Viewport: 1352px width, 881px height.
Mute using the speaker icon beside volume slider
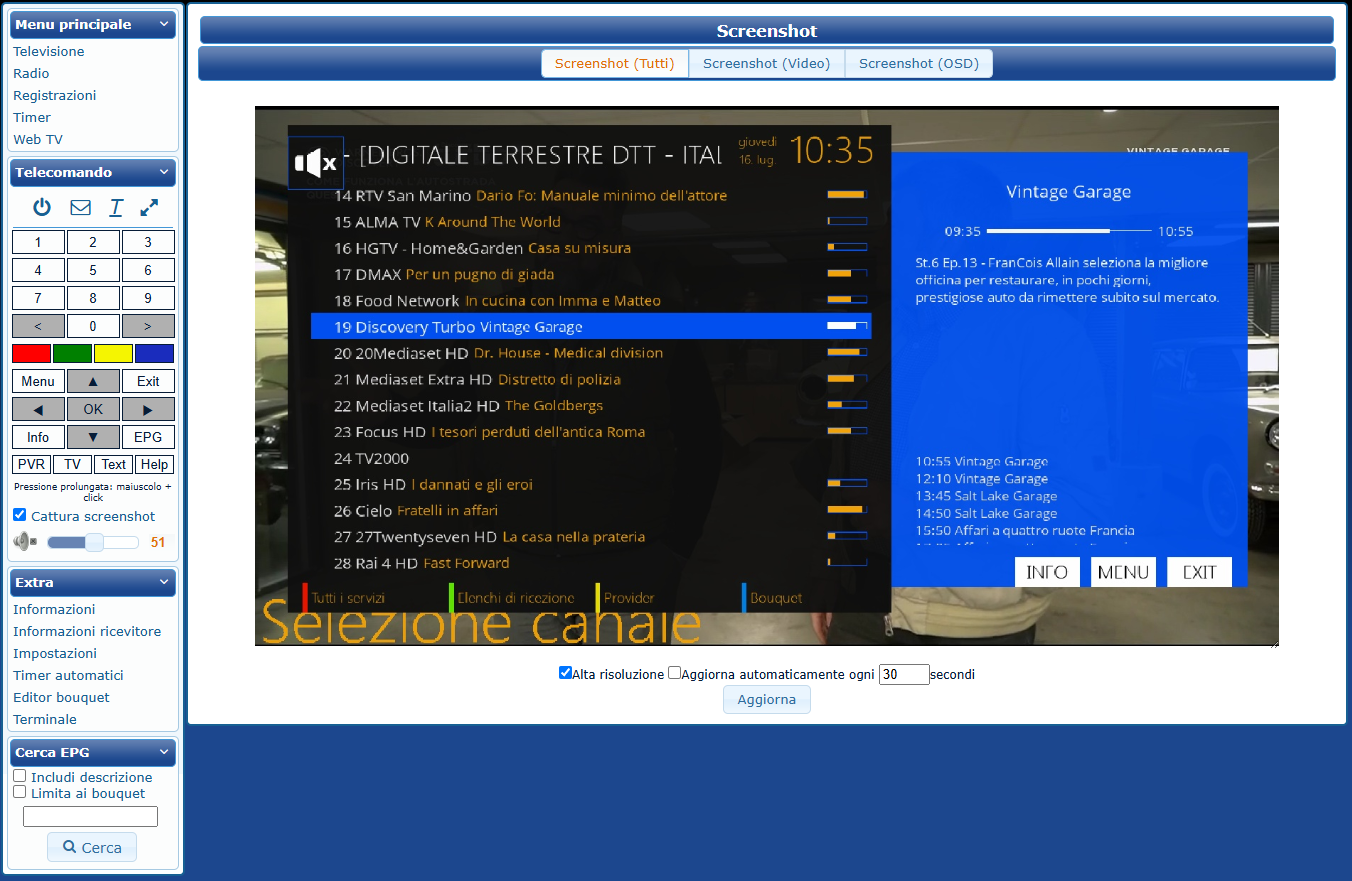(25, 542)
